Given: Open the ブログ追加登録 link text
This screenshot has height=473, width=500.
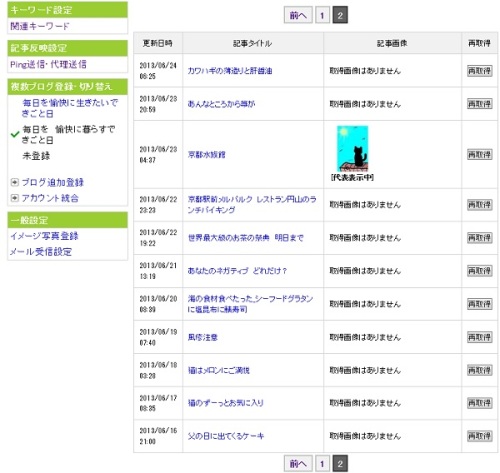Looking at the screenshot, I should (x=53, y=182).
